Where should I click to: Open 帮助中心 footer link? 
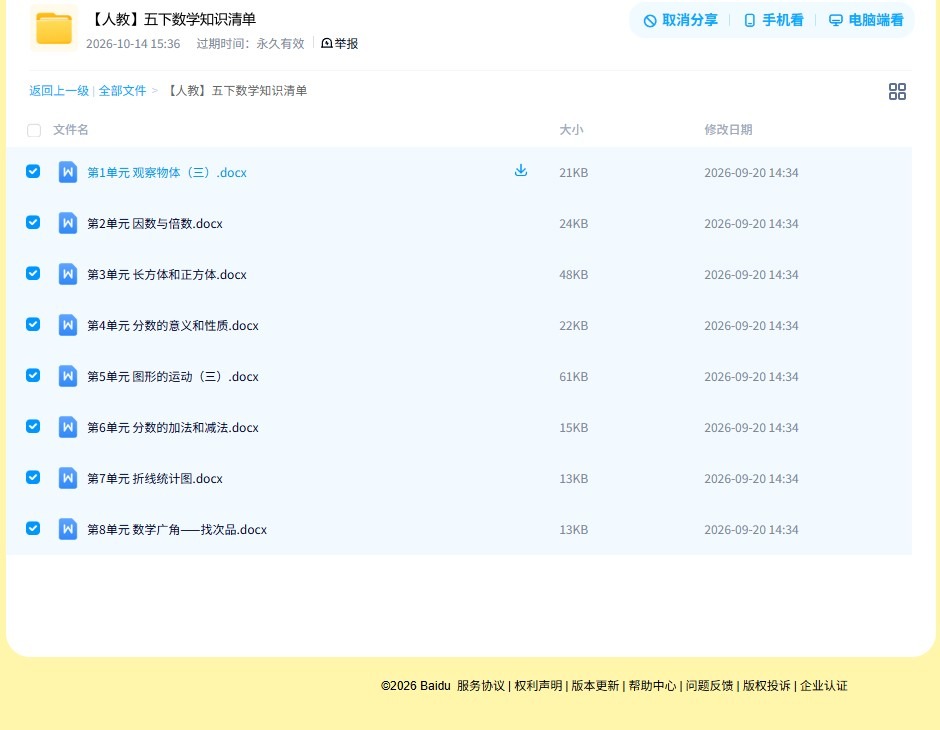pos(652,686)
